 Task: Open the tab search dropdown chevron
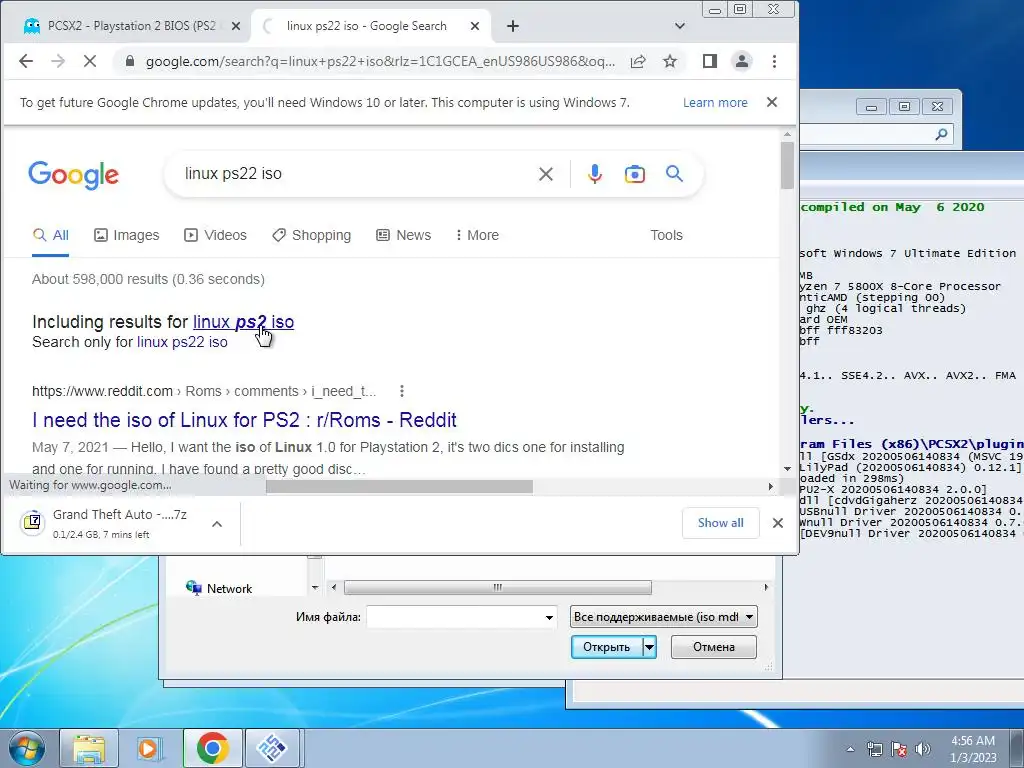[x=679, y=26]
